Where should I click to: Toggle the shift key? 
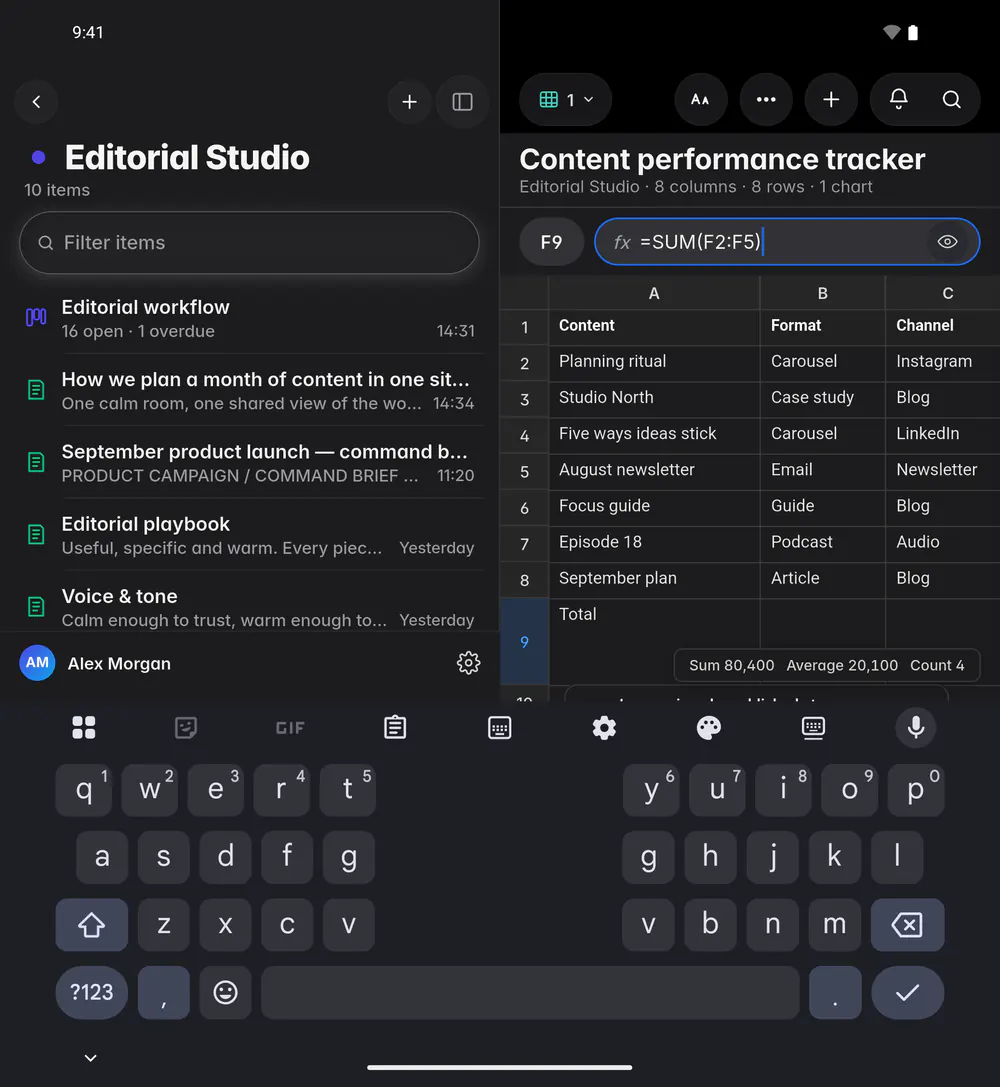pos(91,925)
